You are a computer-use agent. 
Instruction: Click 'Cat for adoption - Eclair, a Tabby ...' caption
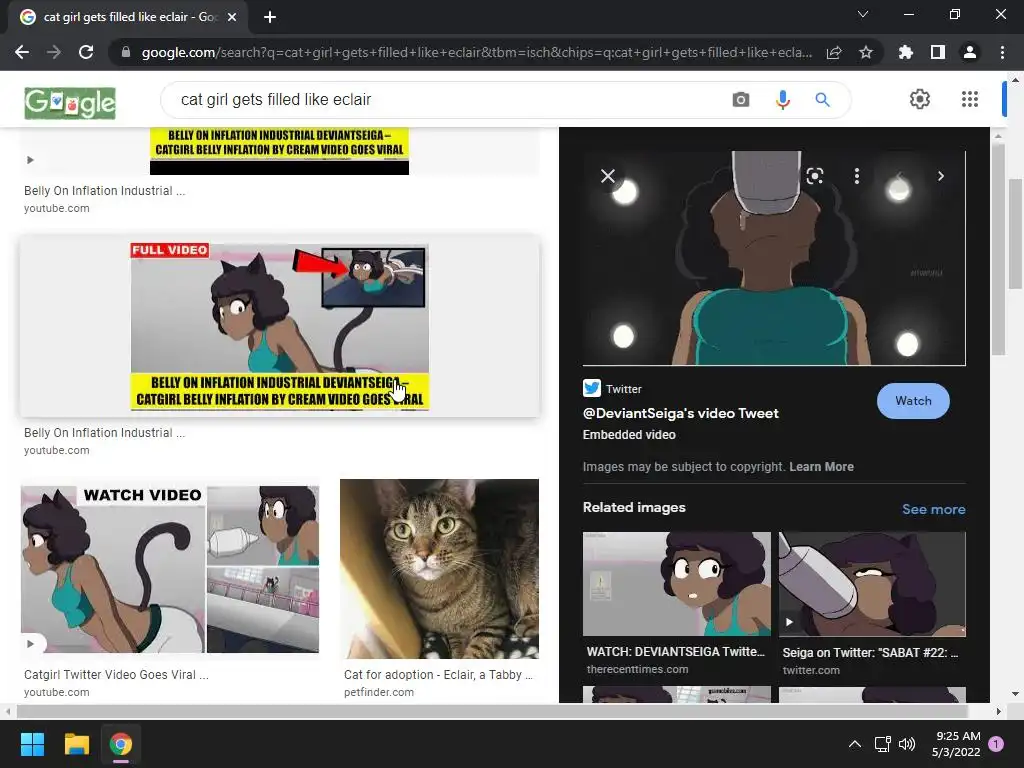point(438,675)
